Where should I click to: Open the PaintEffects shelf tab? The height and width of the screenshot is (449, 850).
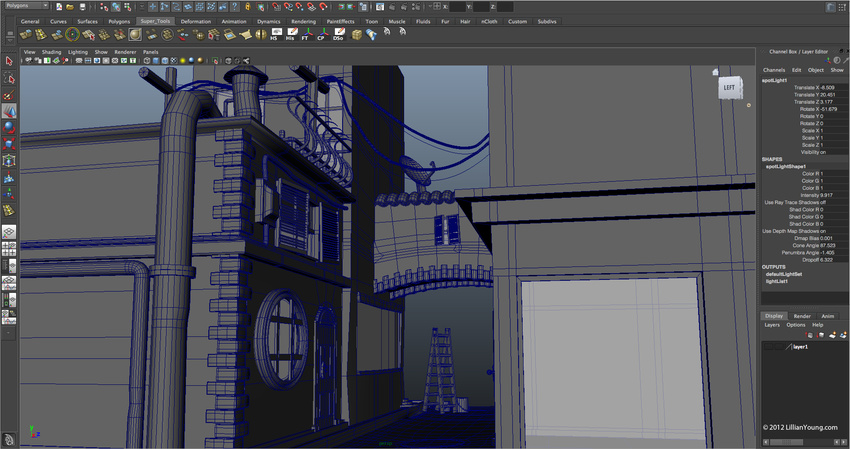340,22
